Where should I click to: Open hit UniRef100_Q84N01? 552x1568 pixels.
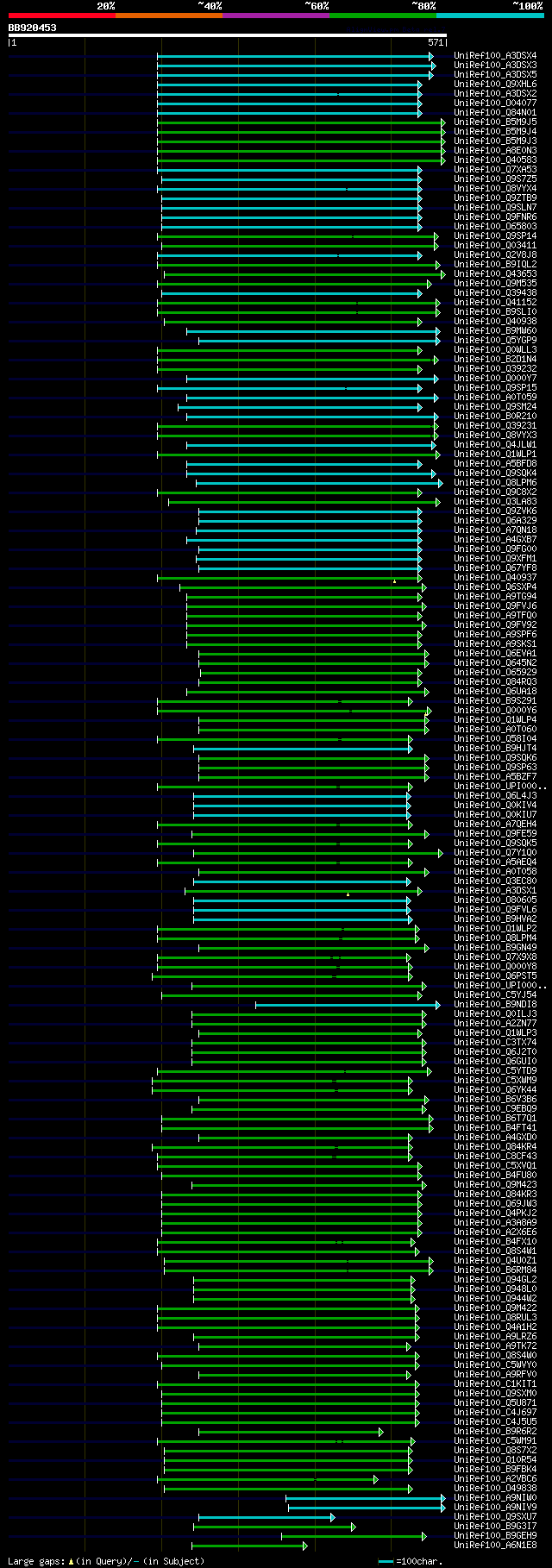[x=495, y=113]
